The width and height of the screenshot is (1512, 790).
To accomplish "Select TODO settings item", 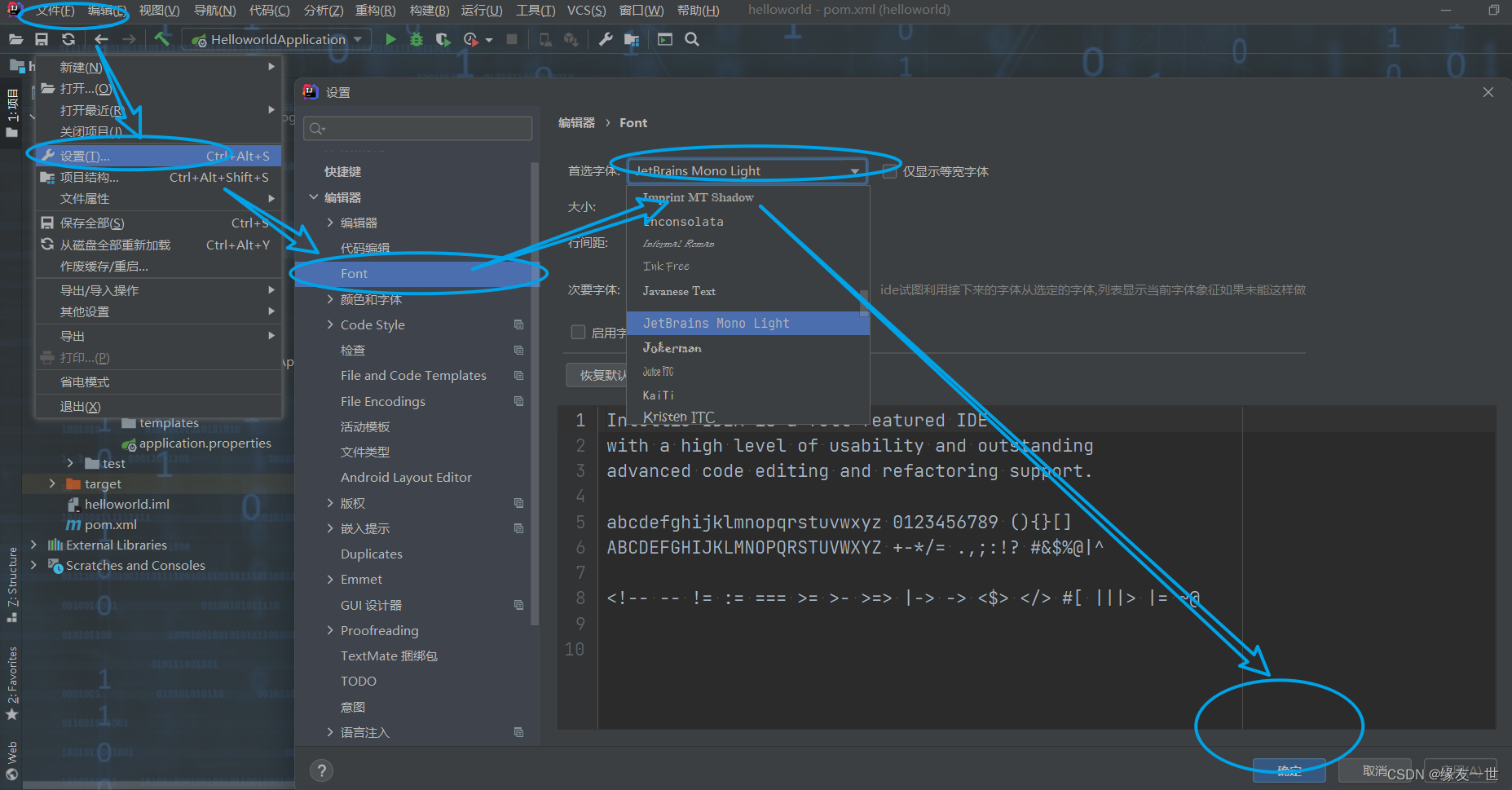I will 359,681.
